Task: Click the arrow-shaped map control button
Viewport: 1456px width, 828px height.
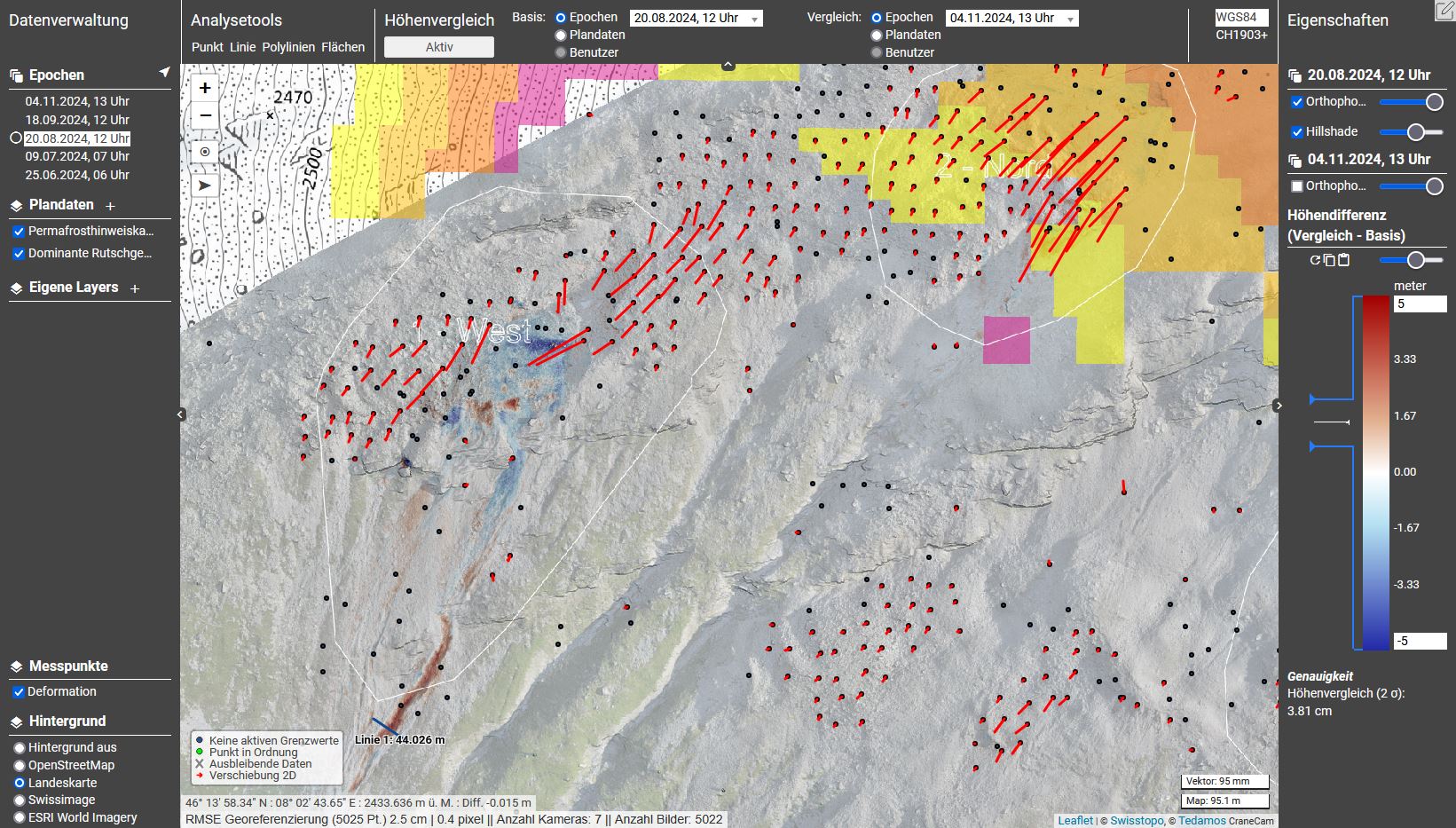Action: click(x=205, y=185)
